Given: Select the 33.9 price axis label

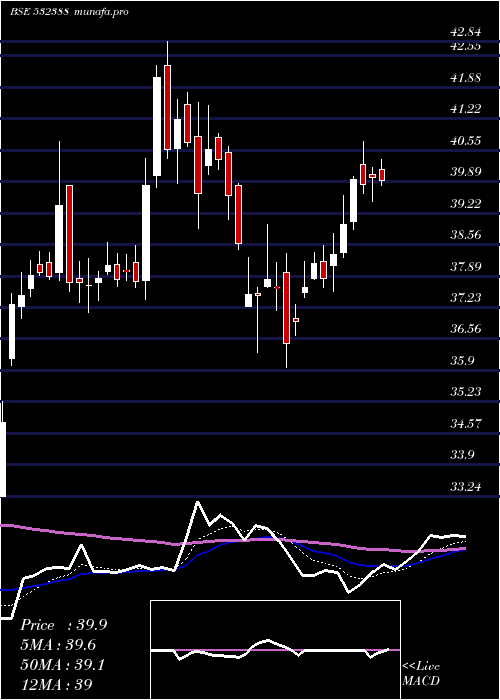Looking at the screenshot, I should pyautogui.click(x=462, y=455).
